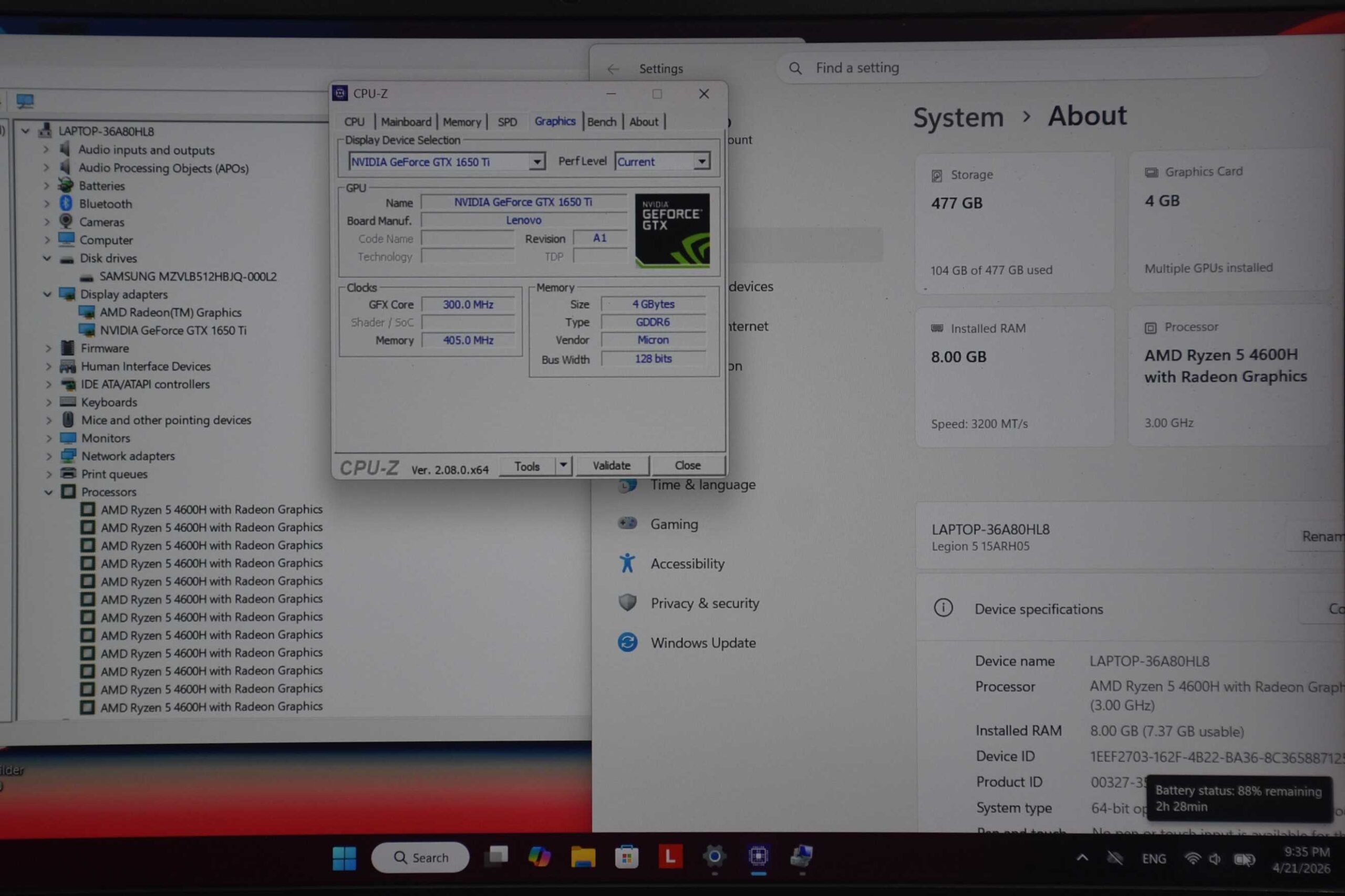Click the Windows Start button
This screenshot has height=896, width=1345.
[x=344, y=858]
